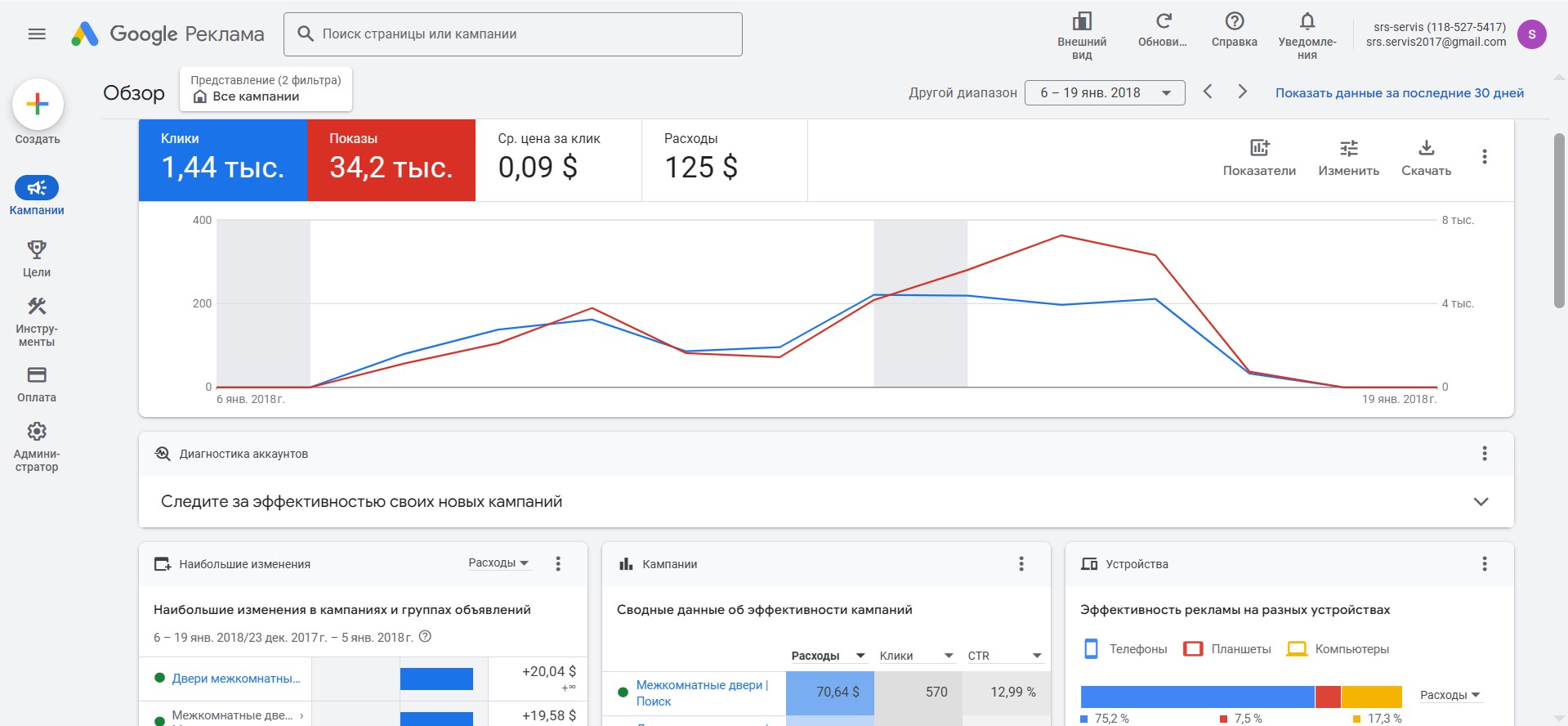Click the Компьютеры legend item
This screenshot has height=726, width=1568.
coord(1338,649)
